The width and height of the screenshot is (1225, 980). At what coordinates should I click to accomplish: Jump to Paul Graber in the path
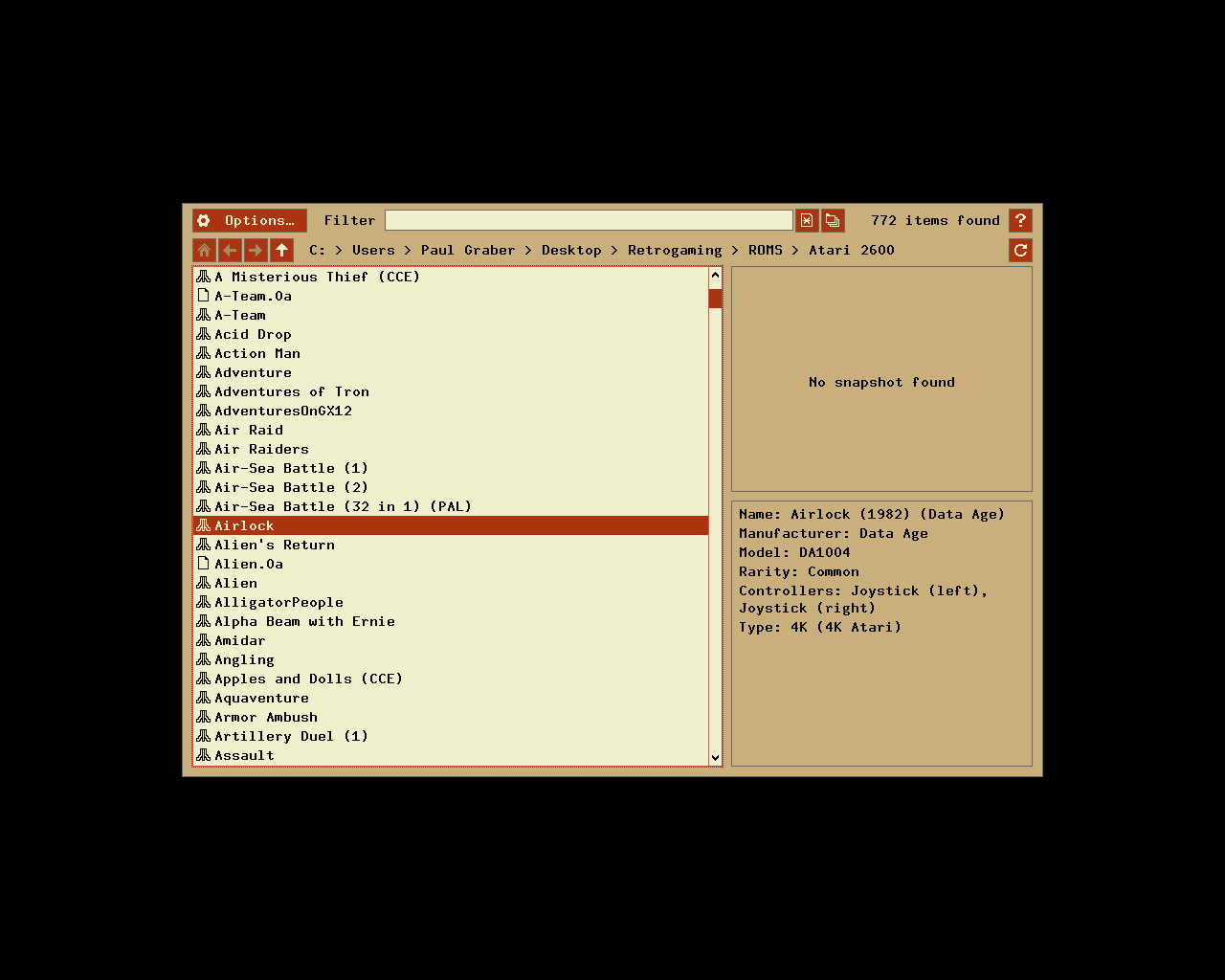[468, 250]
